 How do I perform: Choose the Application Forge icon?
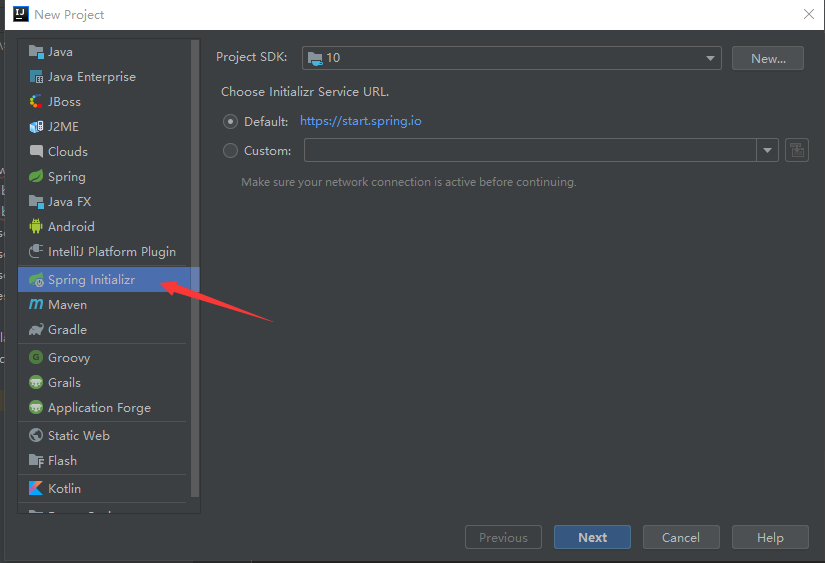pyautogui.click(x=36, y=407)
